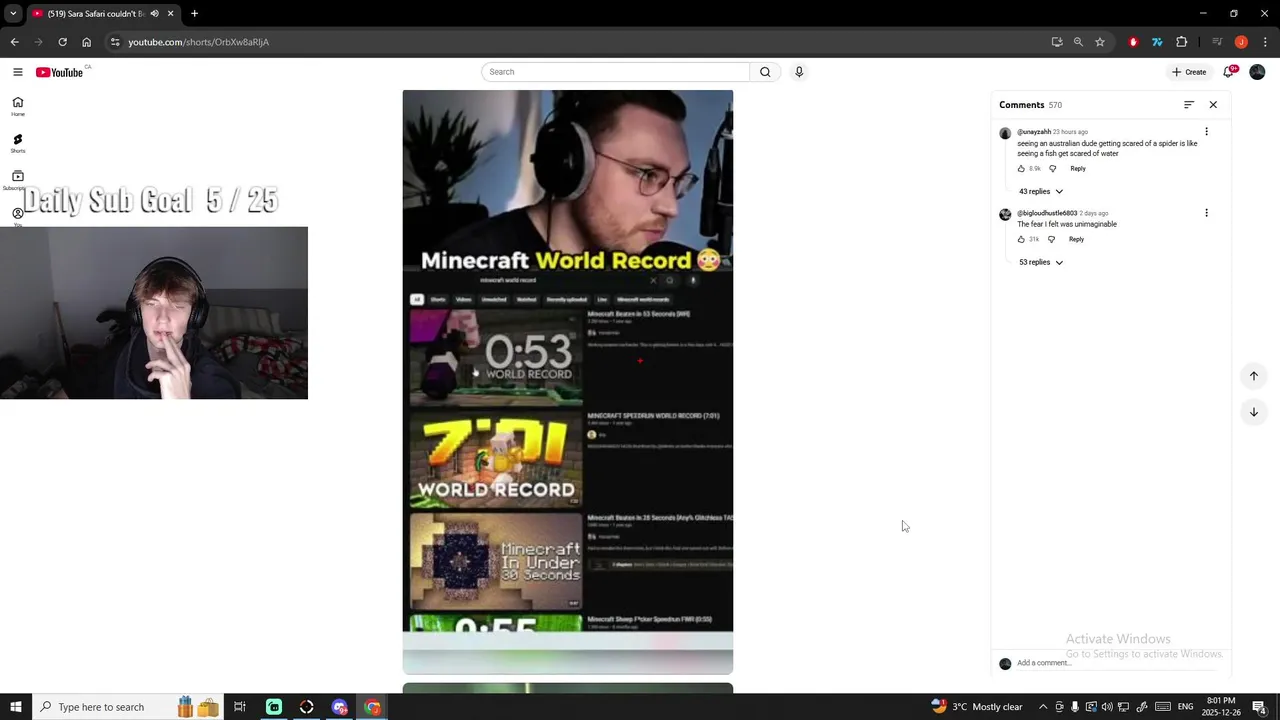The height and width of the screenshot is (720, 1280).
Task: Pause the Minecraft World Record short video
Action: 567,382
